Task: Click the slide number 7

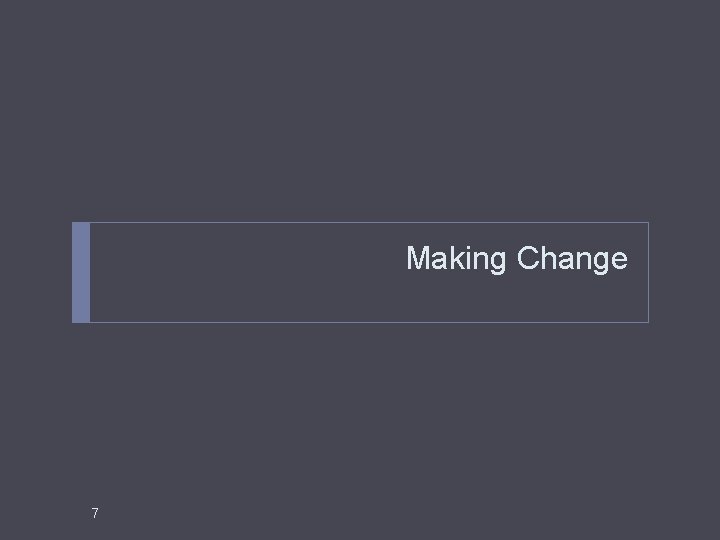Action: click(x=95, y=513)
